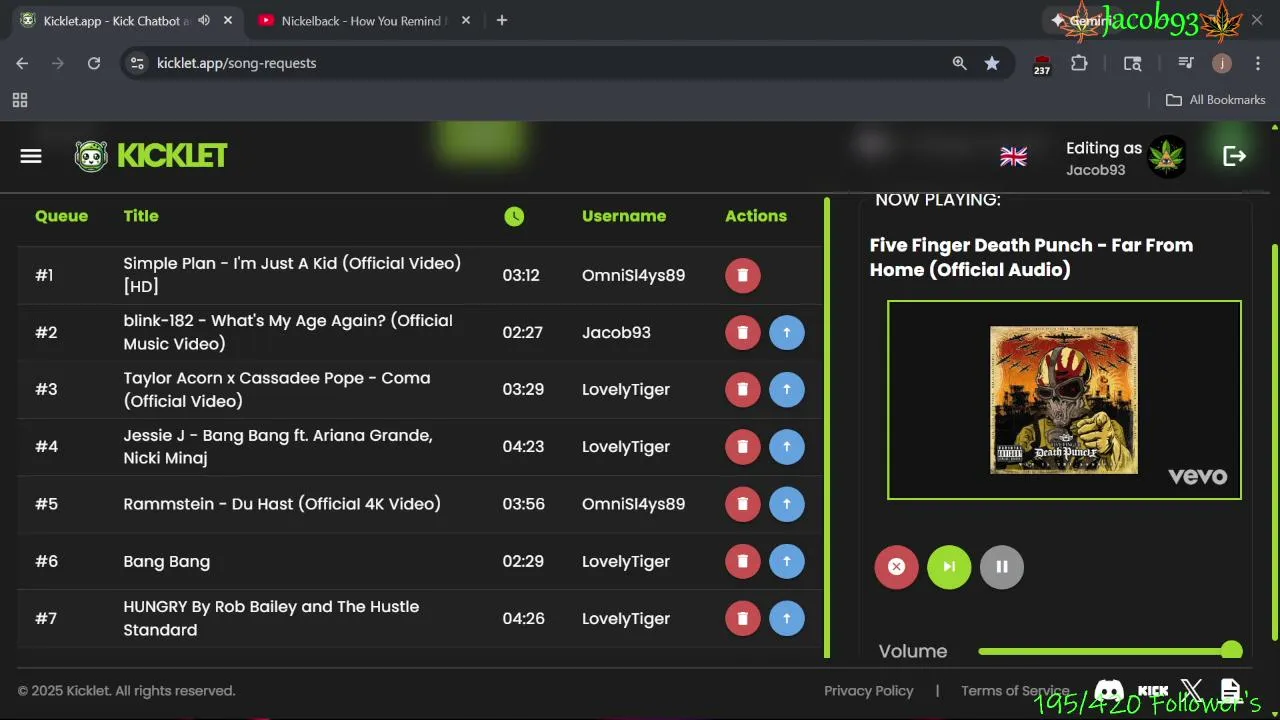This screenshot has width=1280, height=720.
Task: Click the Queue column header
Action: 61,216
